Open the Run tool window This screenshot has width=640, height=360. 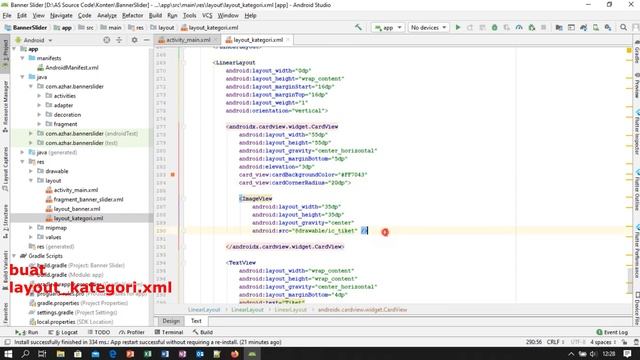pyautogui.click(x=27, y=332)
